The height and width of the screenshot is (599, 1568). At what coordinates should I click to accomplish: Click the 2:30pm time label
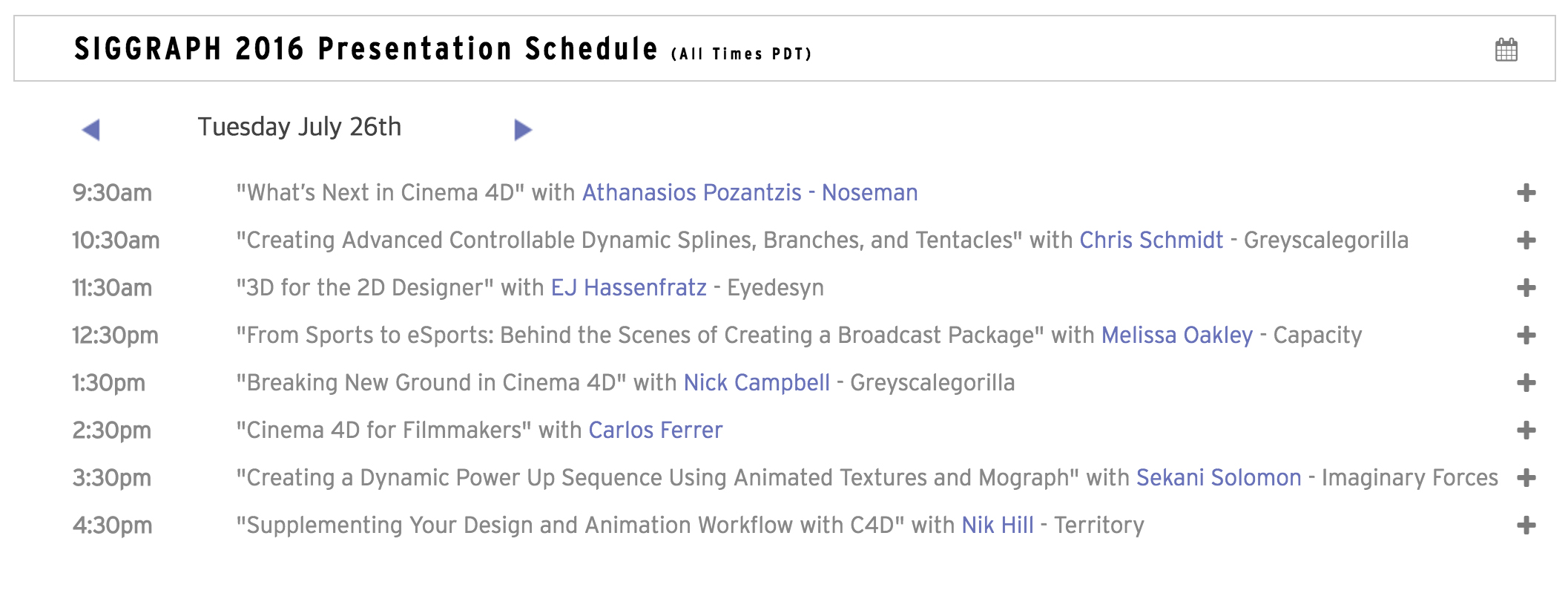(x=111, y=431)
